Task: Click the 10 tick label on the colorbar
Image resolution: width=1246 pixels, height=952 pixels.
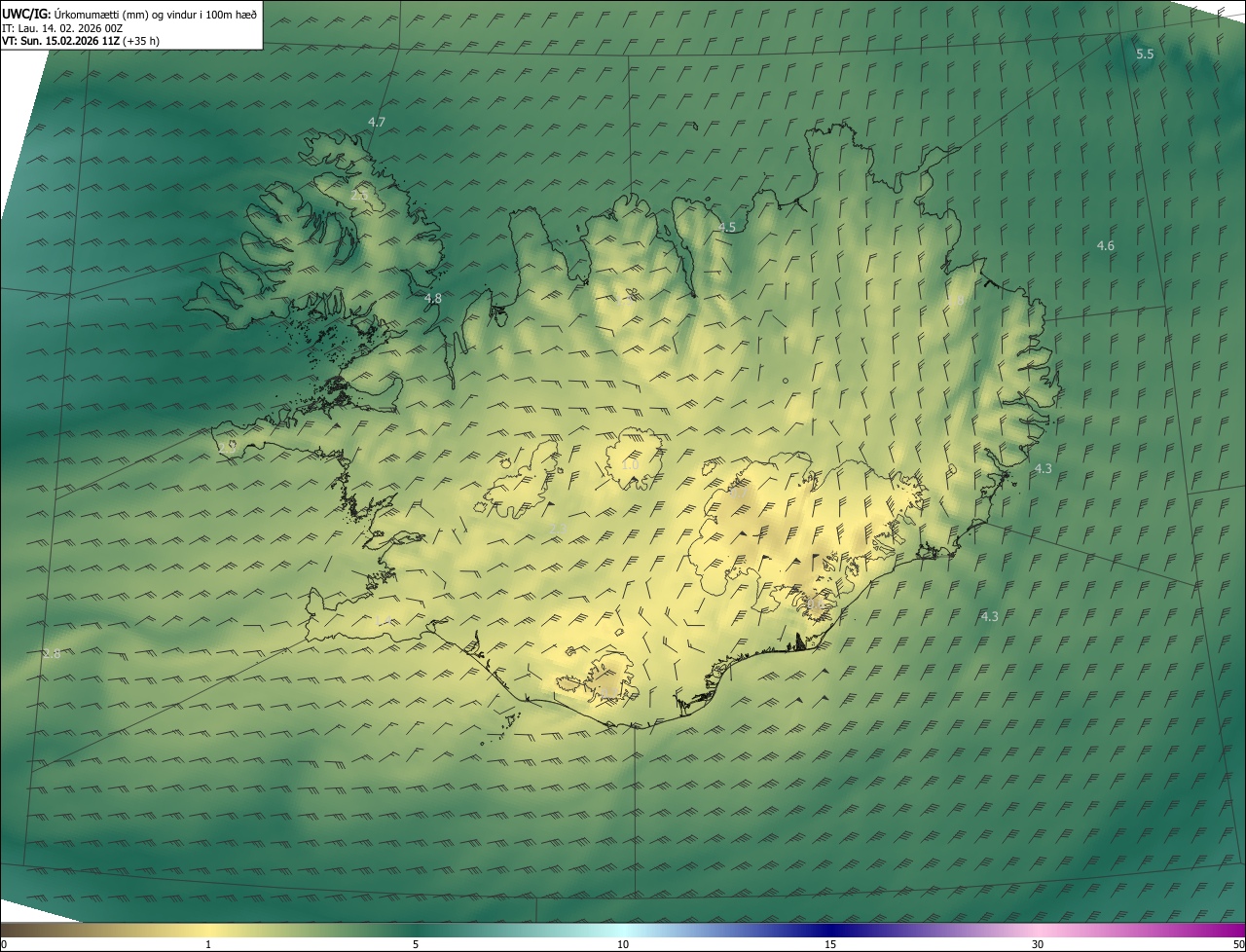Action: [623, 944]
